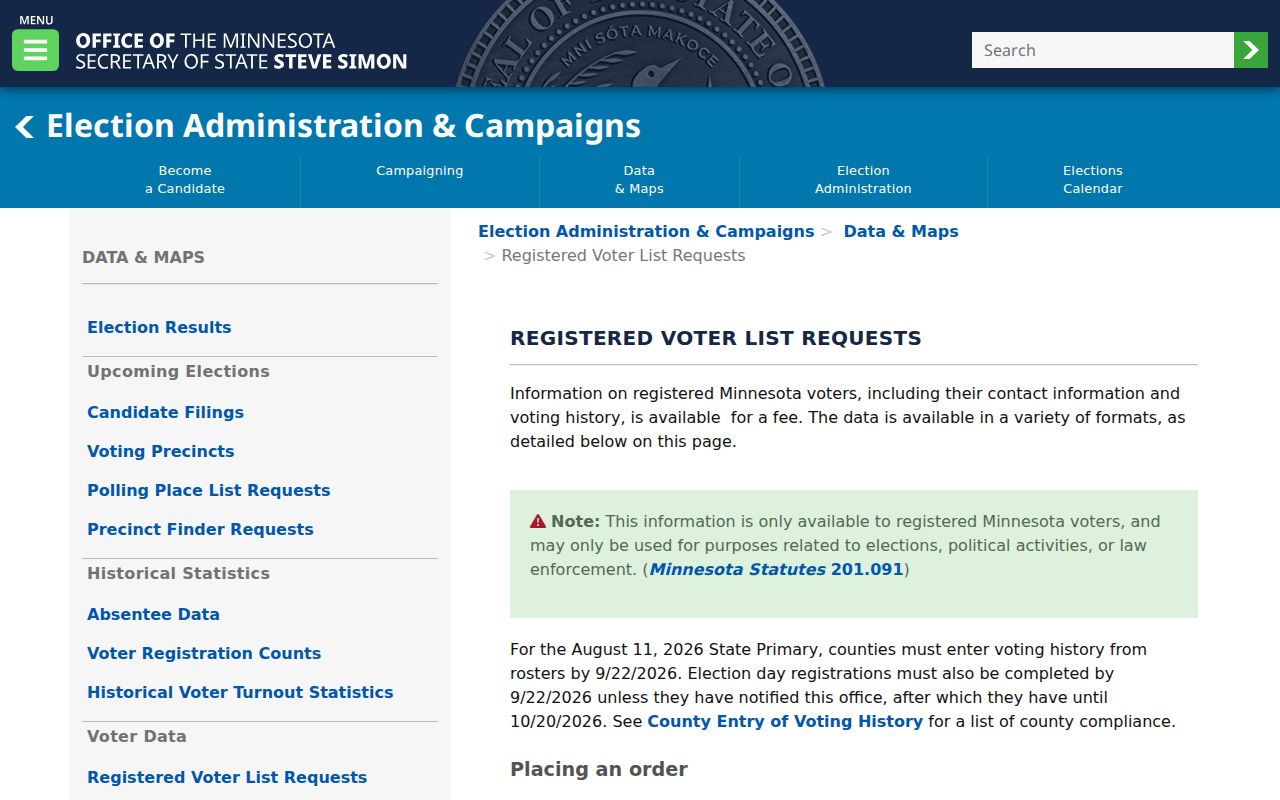1280x800 pixels.
Task: Open Election Results in the sidebar
Action: pyautogui.click(x=159, y=327)
